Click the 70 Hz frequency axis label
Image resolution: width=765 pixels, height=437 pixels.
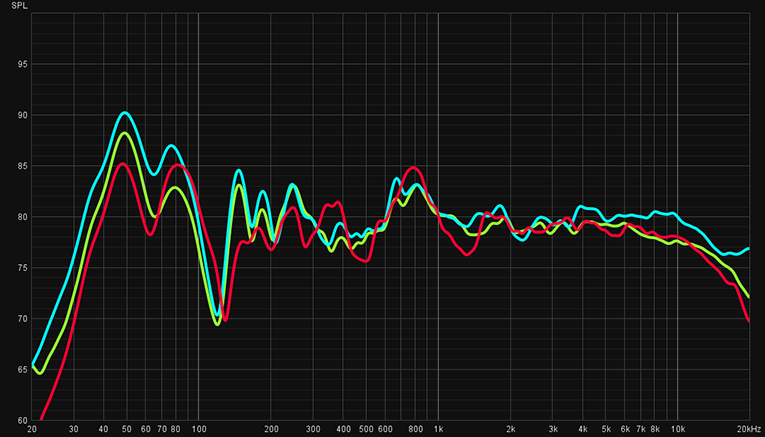click(162, 430)
